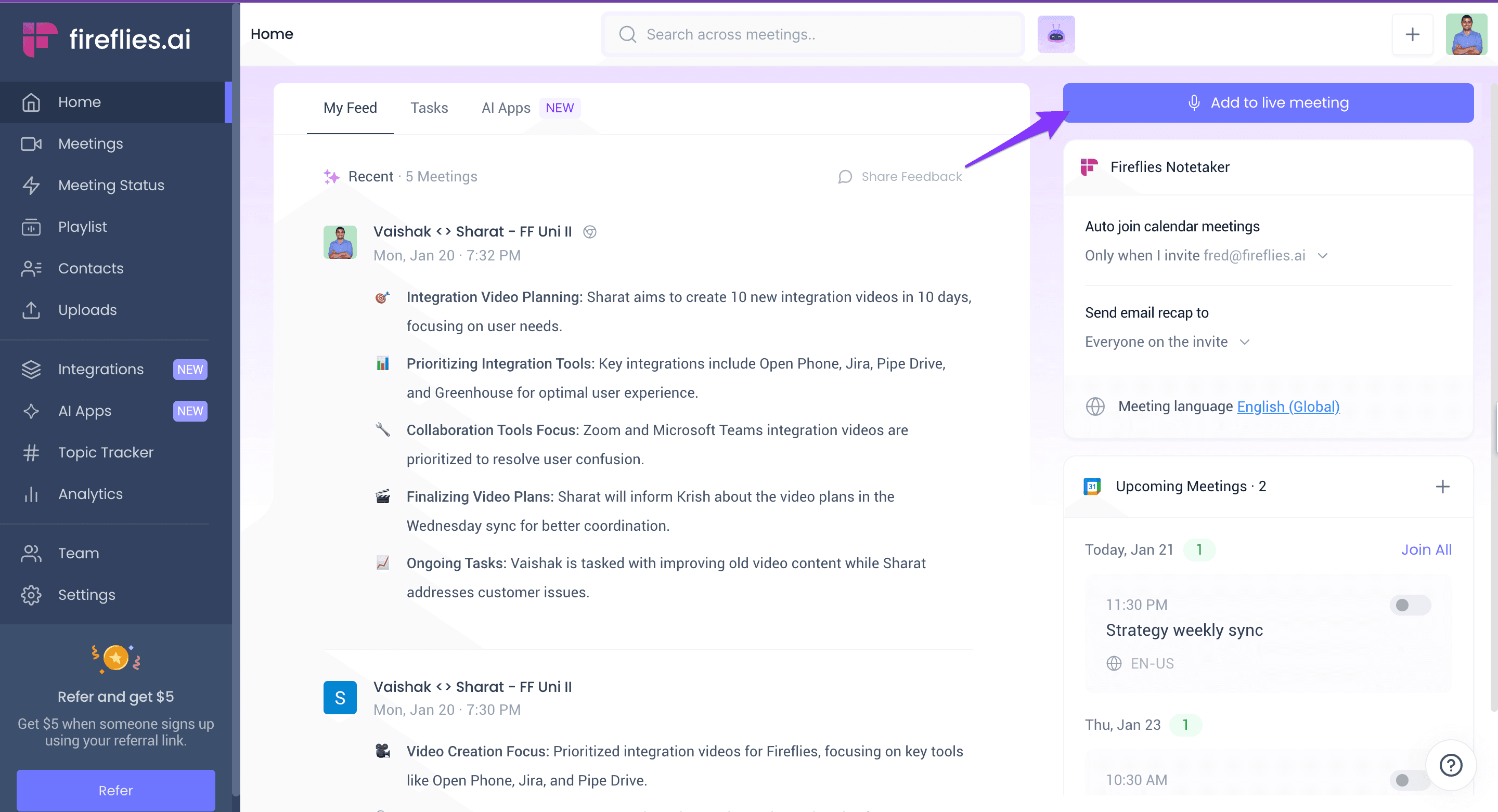Click the Integration Video Planning bullet text
This screenshot has height=812, width=1498.
click(x=689, y=311)
